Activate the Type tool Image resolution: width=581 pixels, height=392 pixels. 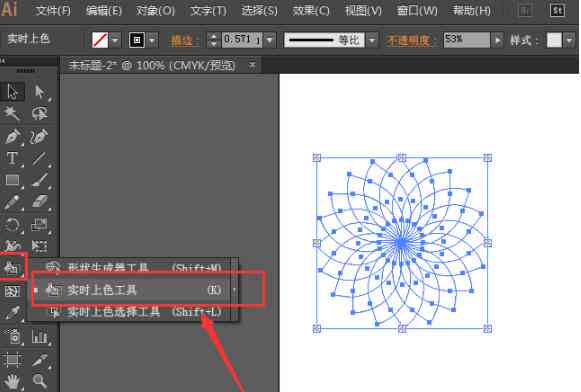click(x=12, y=159)
